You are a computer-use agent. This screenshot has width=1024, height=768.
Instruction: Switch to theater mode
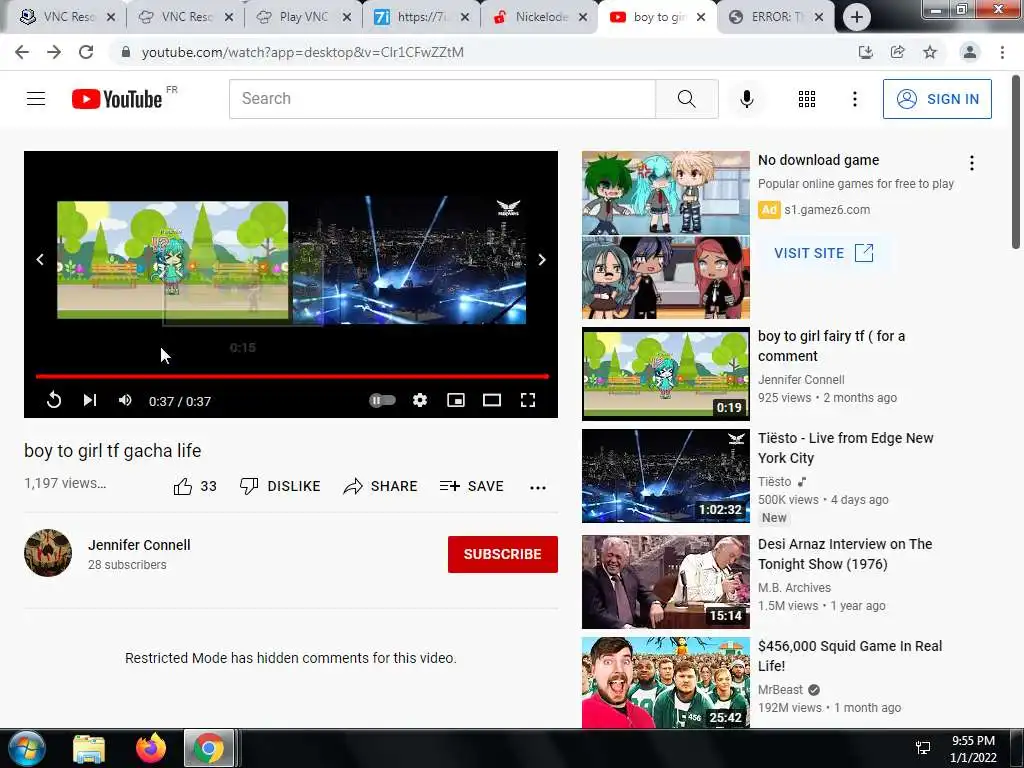point(492,400)
